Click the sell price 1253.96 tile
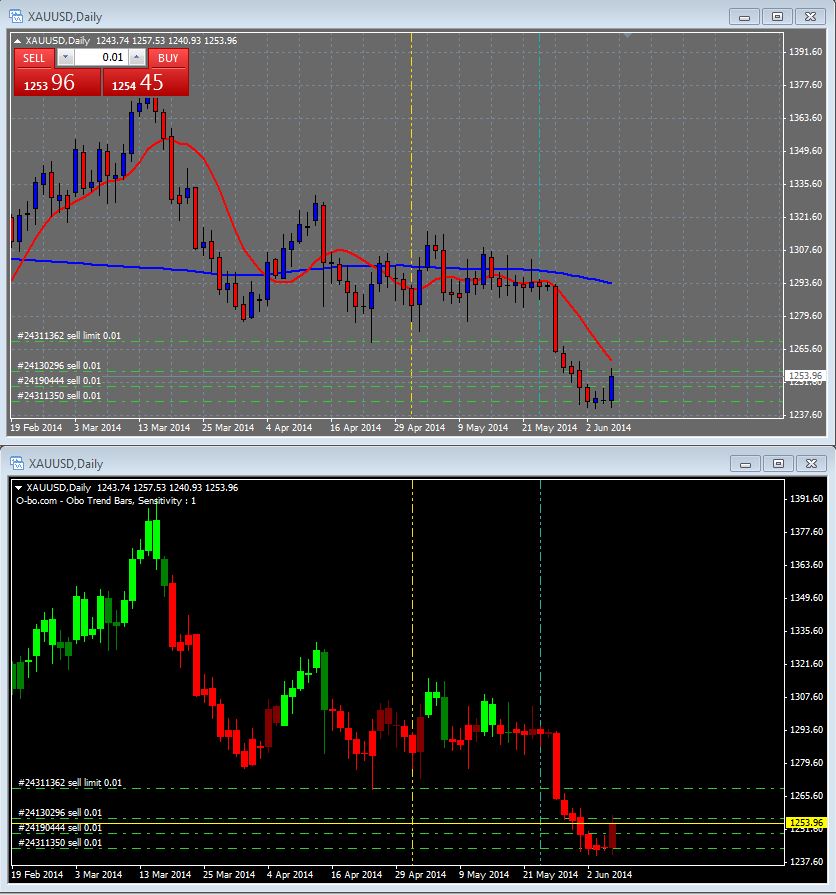 [57, 83]
